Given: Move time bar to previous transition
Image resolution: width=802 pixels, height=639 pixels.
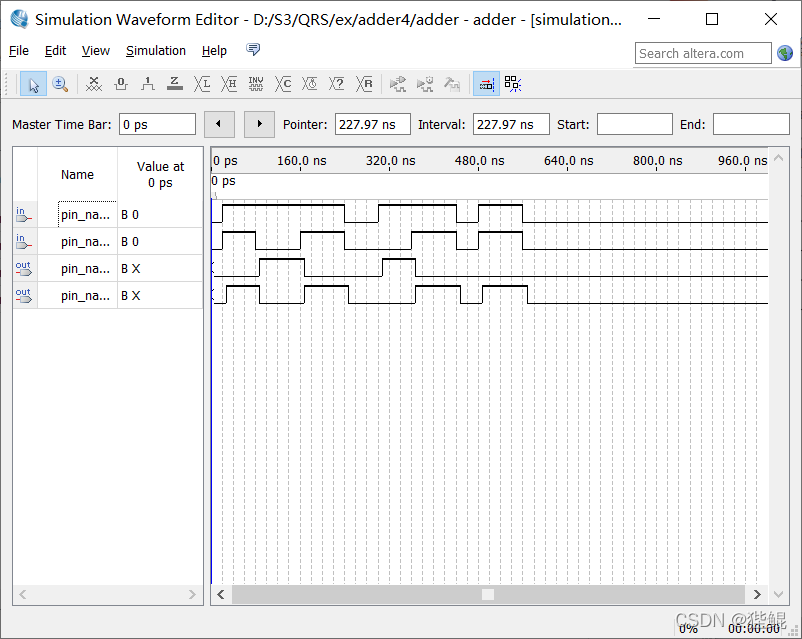Looking at the screenshot, I should coord(219,124).
